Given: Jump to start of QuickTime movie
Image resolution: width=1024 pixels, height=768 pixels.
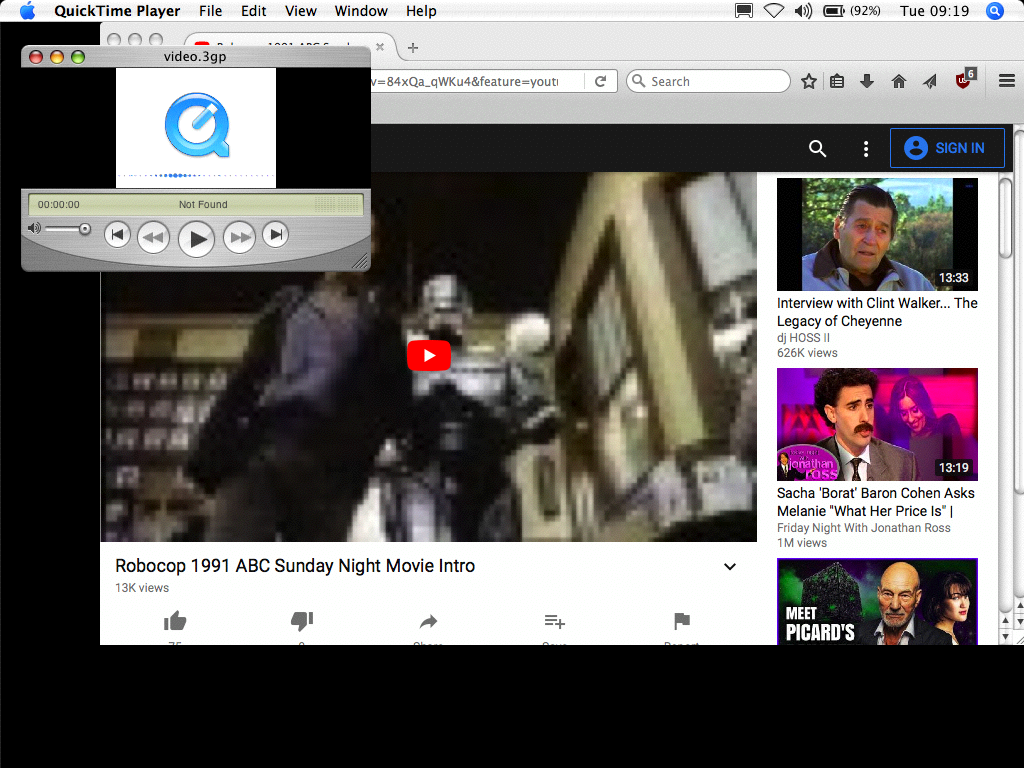Looking at the screenshot, I should [118, 235].
